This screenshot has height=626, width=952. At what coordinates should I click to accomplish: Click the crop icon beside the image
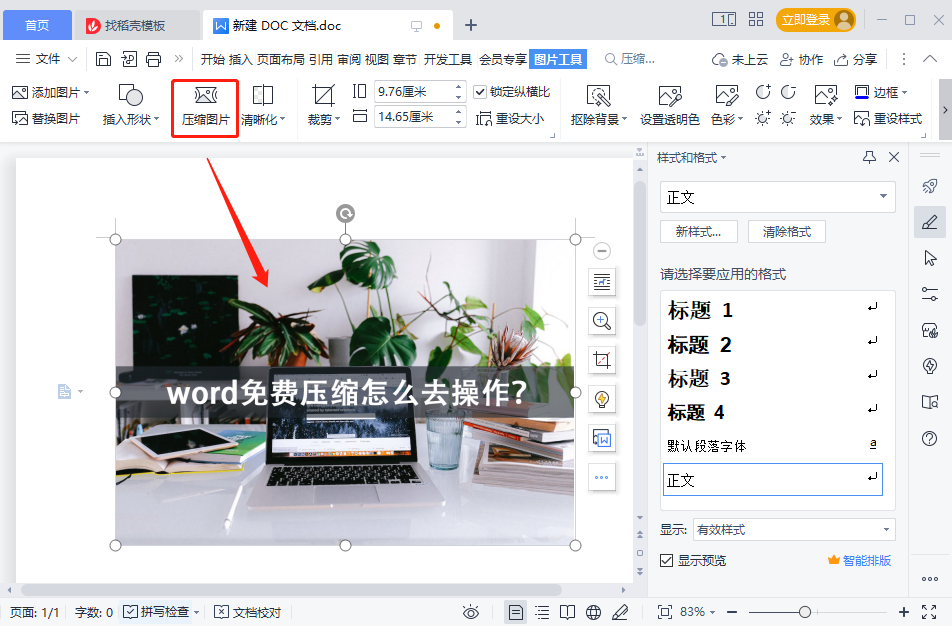click(602, 360)
